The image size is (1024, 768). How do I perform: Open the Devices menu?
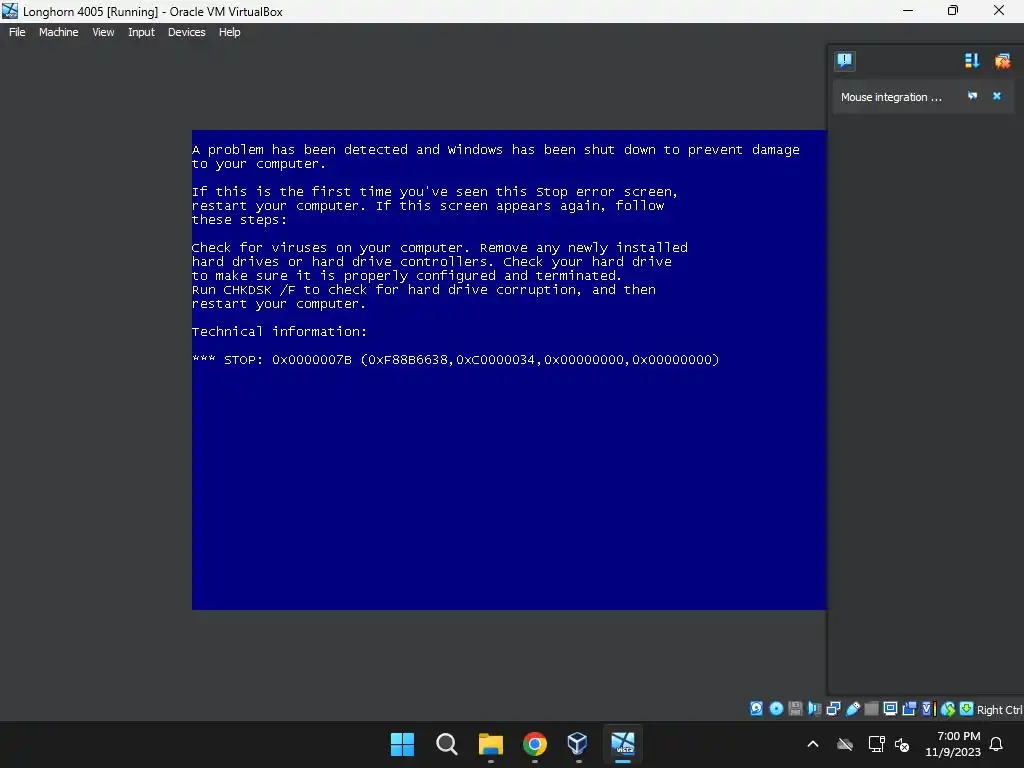[186, 32]
